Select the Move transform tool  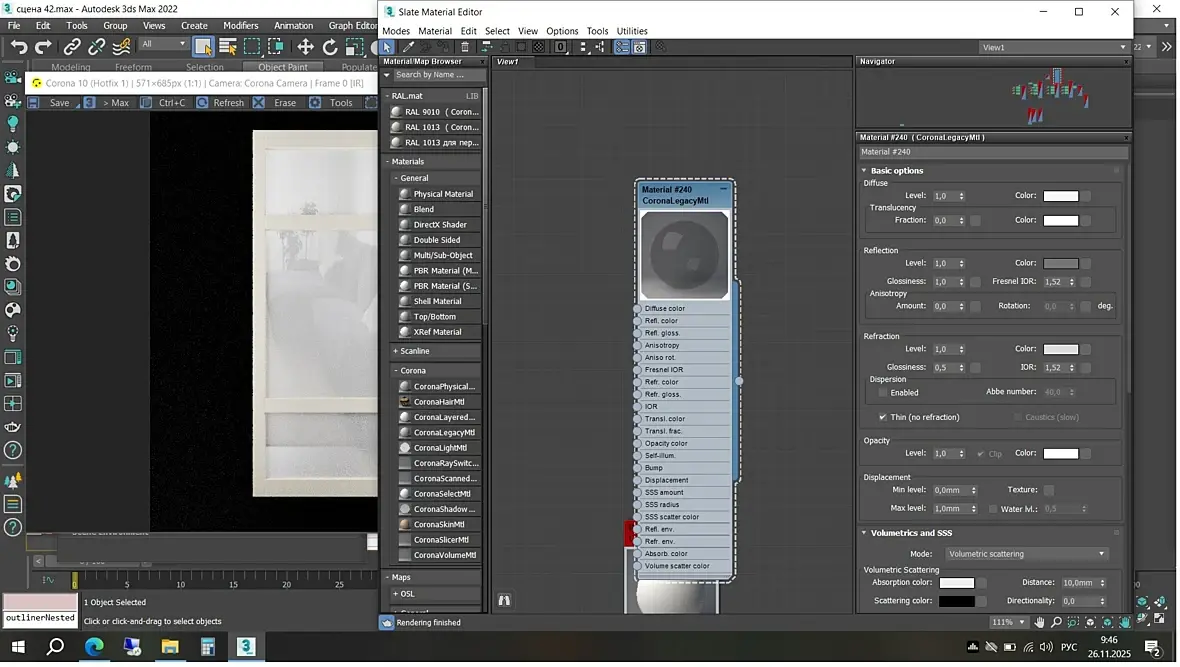coord(305,46)
